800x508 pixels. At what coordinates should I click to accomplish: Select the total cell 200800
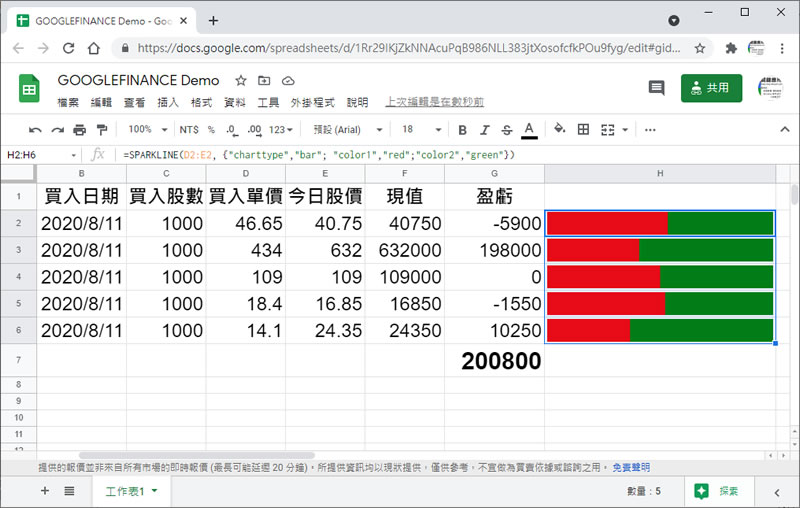tap(494, 361)
